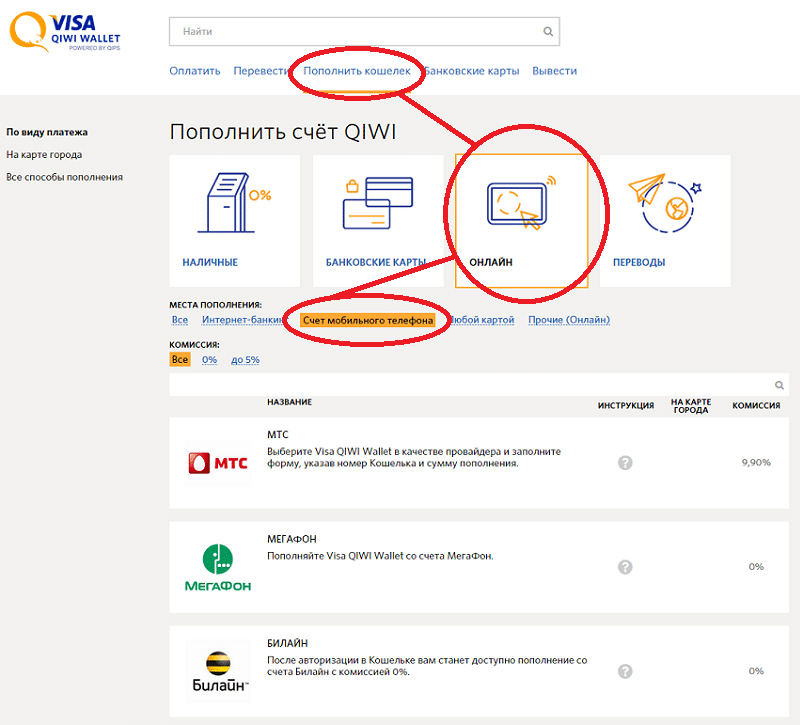Image resolution: width=800 pixels, height=725 pixels.
Task: Filter places by Прочие (Онлайн)
Action: (569, 320)
